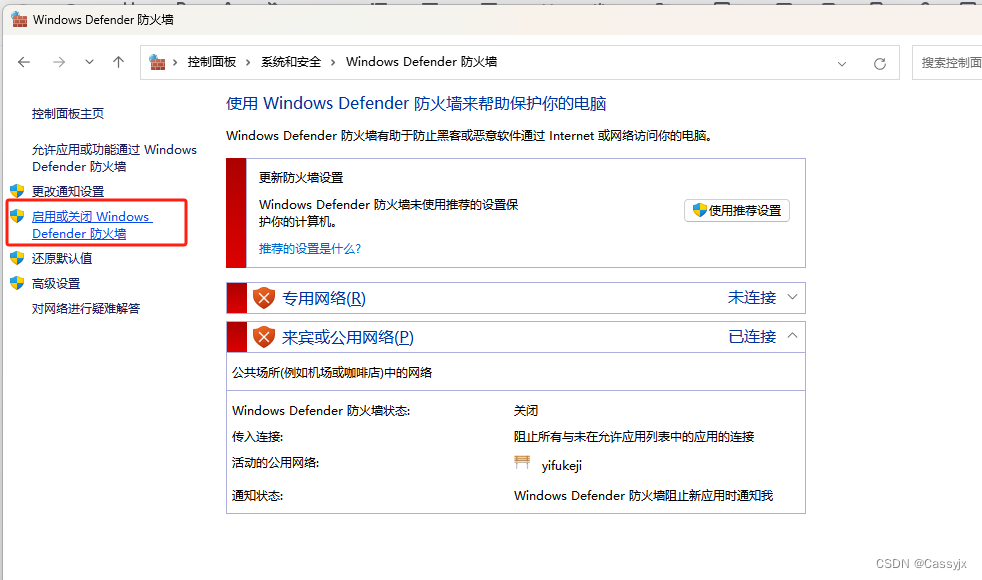Open 还原默认值 link

[x=62, y=258]
